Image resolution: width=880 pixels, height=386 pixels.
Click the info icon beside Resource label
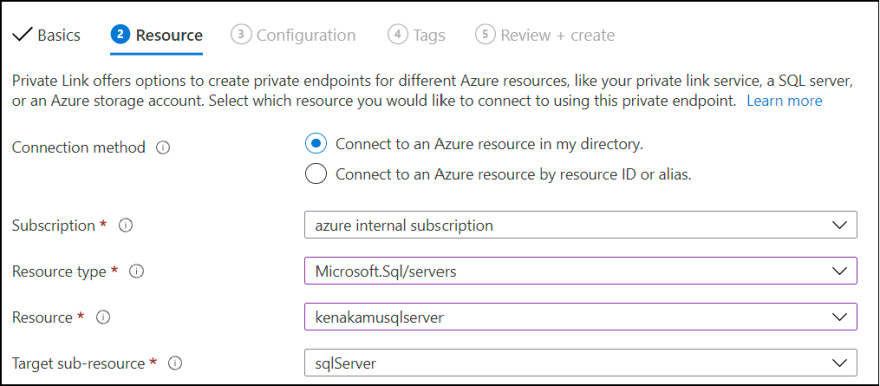pos(103,318)
